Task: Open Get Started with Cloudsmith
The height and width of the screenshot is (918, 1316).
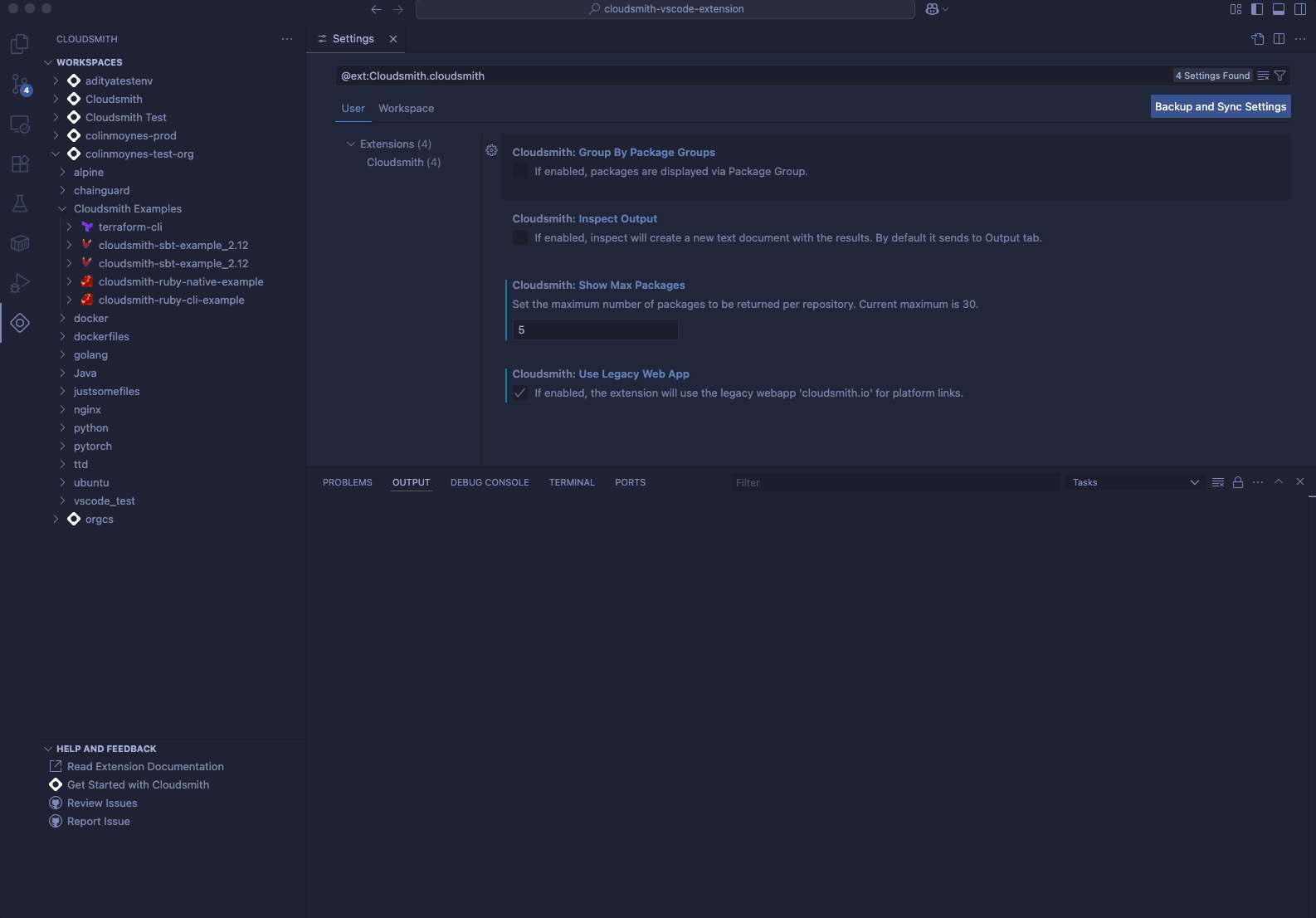Action: (x=138, y=784)
